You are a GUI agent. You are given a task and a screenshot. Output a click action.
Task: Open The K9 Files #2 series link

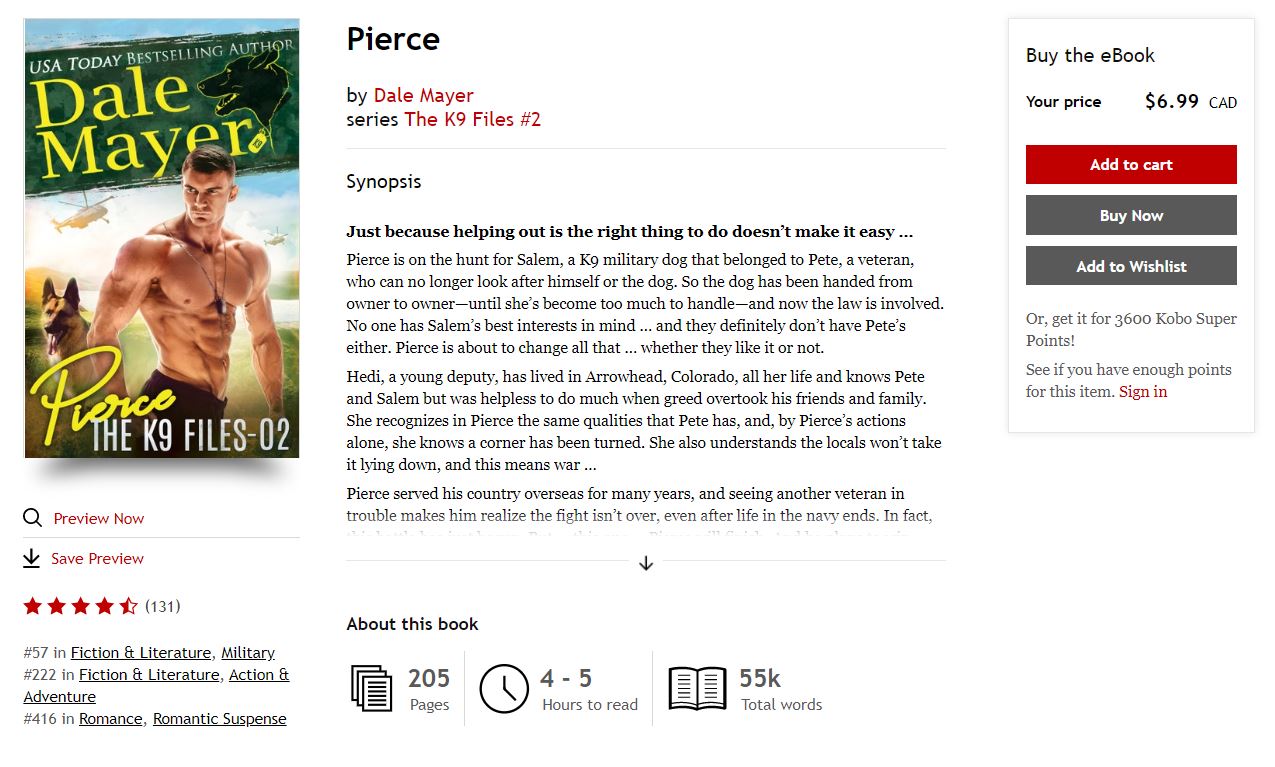coord(472,120)
